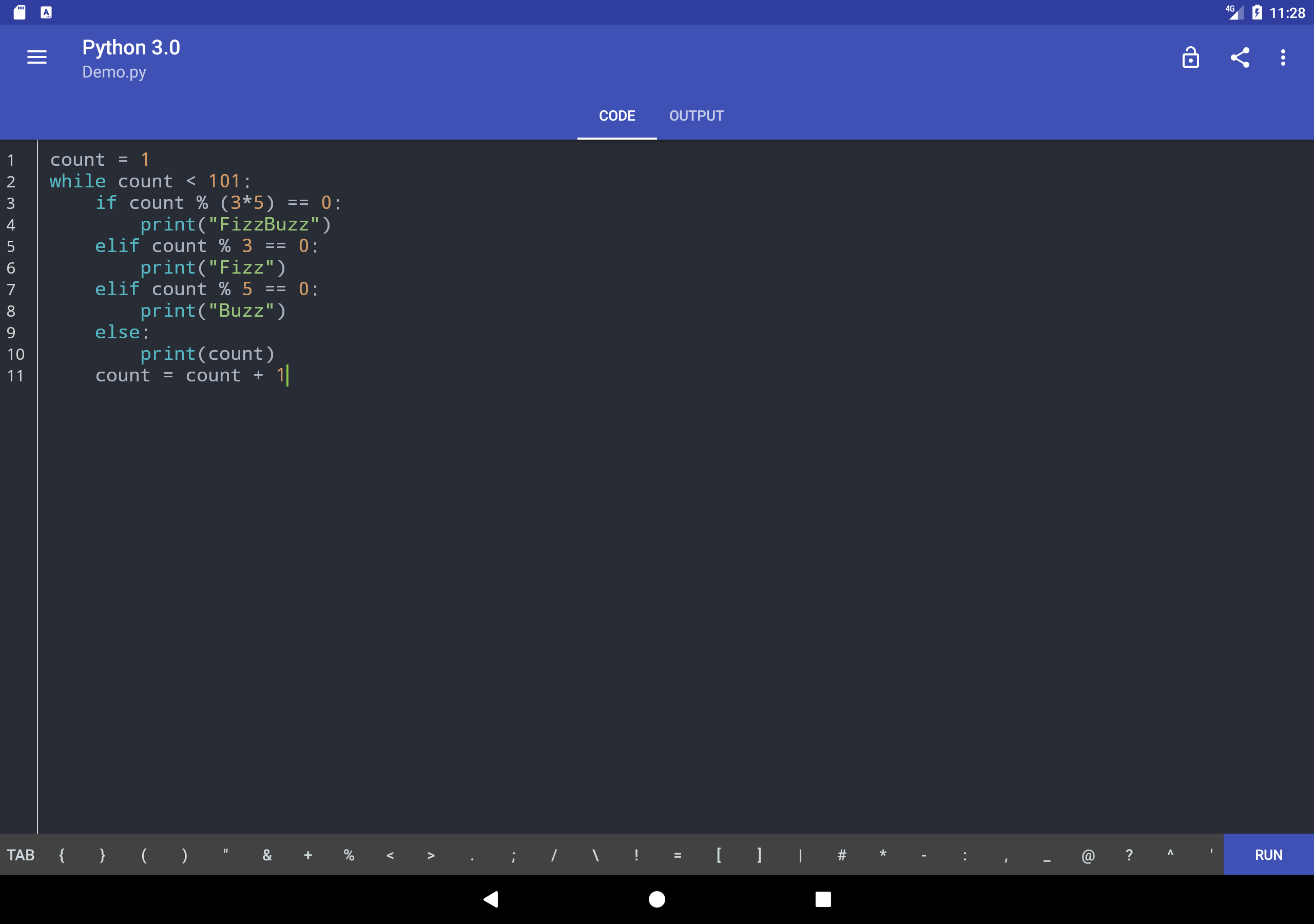Insert a tab with the TAB key
The height and width of the screenshot is (924, 1314).
[x=21, y=855]
